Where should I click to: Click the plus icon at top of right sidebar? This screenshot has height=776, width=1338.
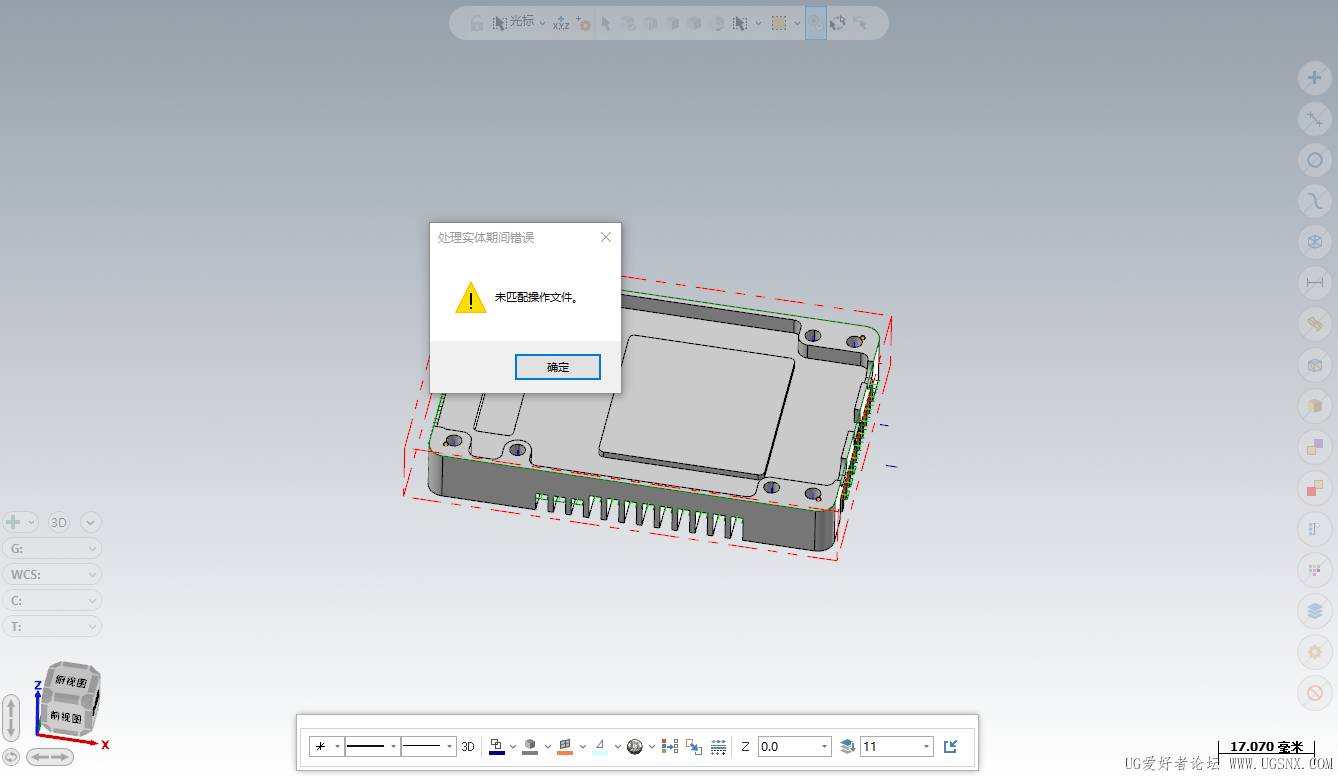pos(1314,78)
